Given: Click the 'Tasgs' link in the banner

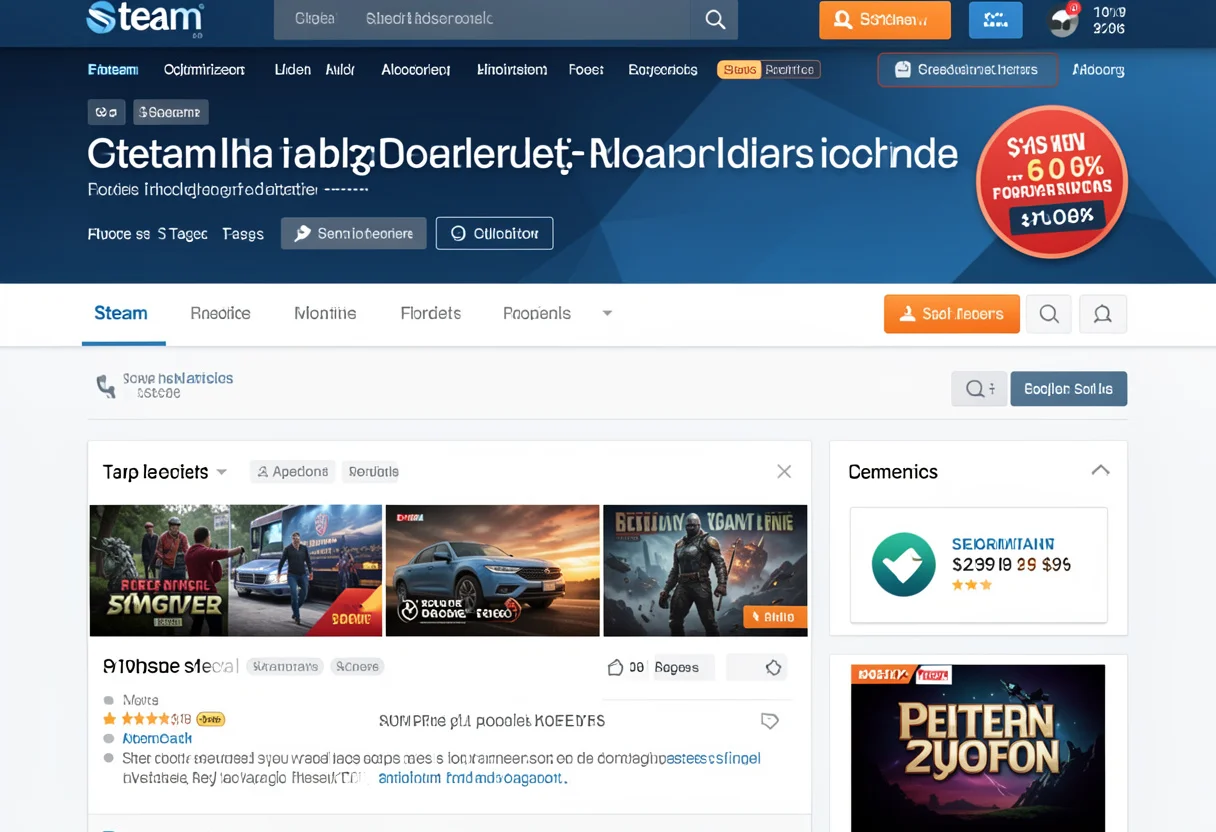Looking at the screenshot, I should point(243,234).
